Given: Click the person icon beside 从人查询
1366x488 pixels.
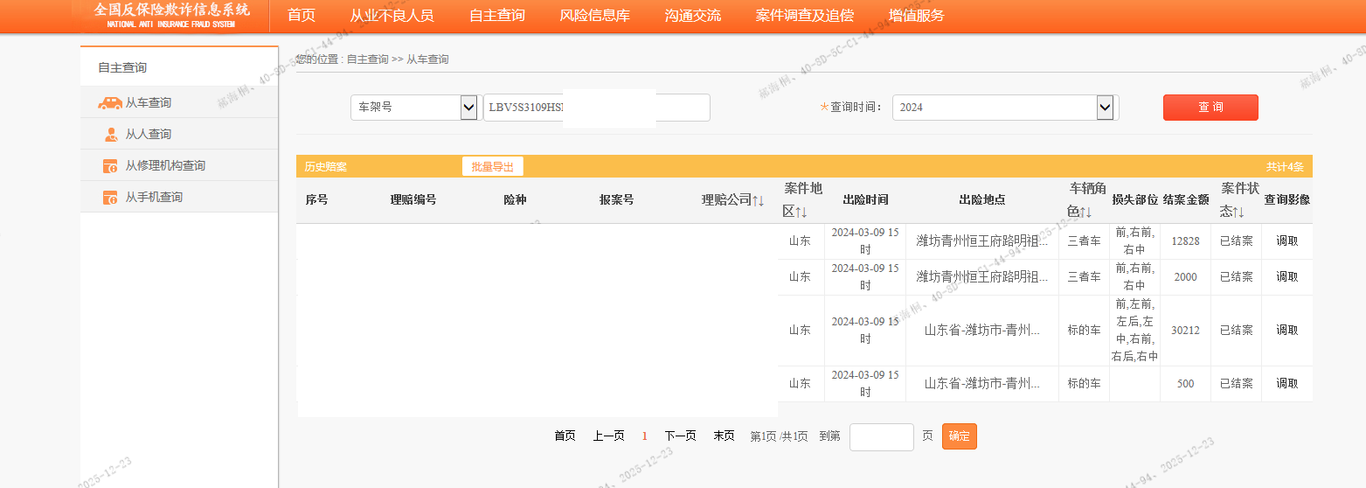Looking at the screenshot, I should [110, 135].
